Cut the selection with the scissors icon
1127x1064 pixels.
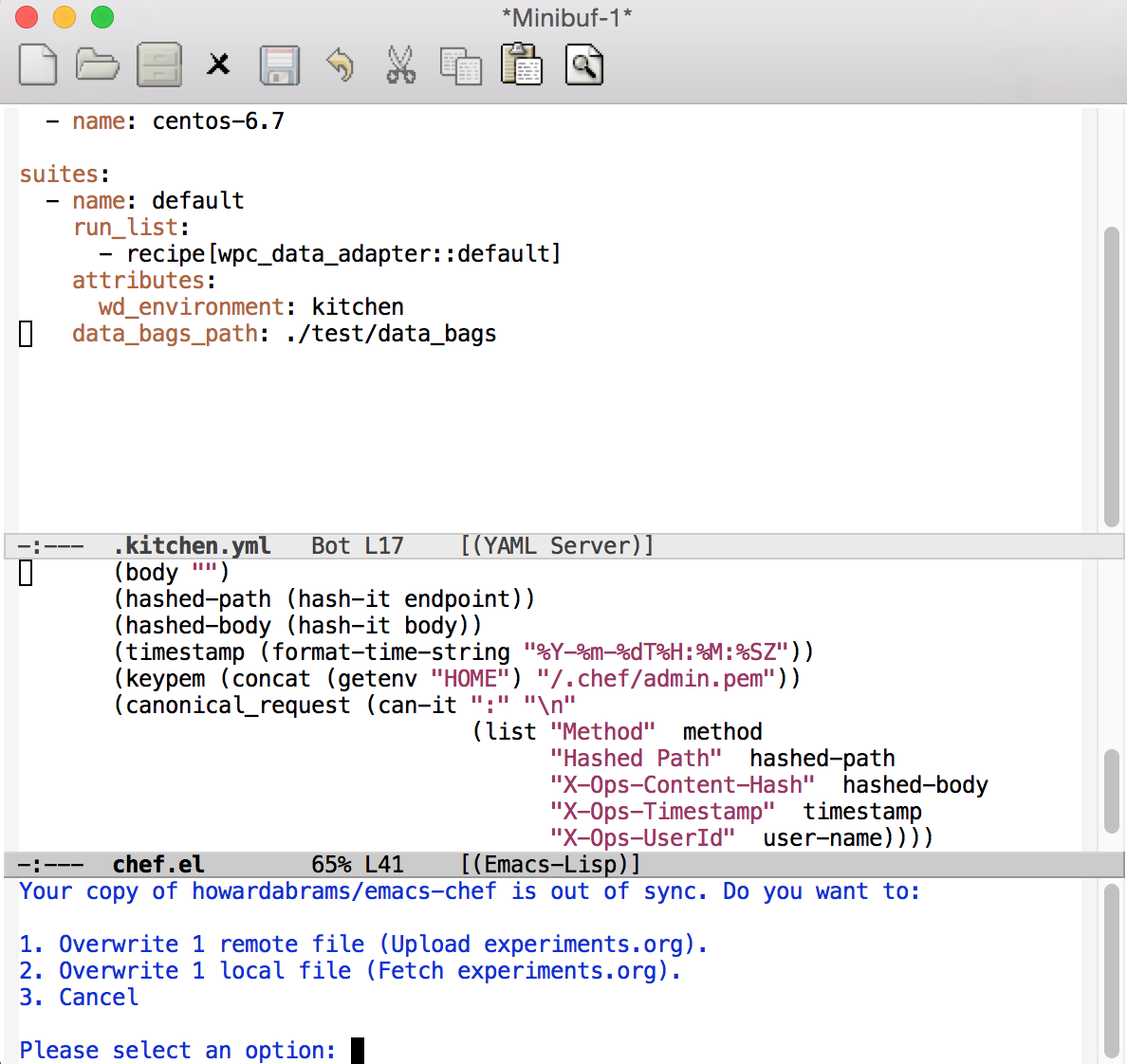point(400,65)
